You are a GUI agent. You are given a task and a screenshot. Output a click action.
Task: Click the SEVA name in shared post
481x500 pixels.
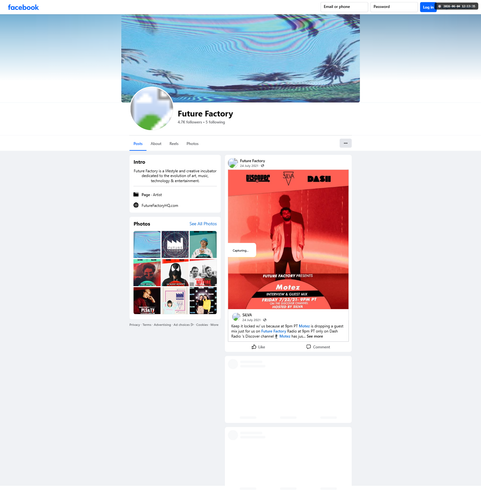point(247,315)
